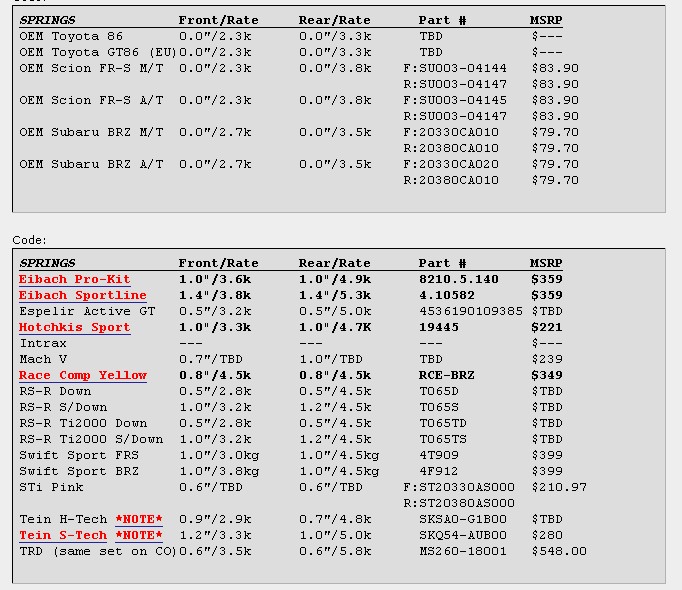
Task: Click Race Comp part number RCE-BRZ
Action: click(x=447, y=375)
